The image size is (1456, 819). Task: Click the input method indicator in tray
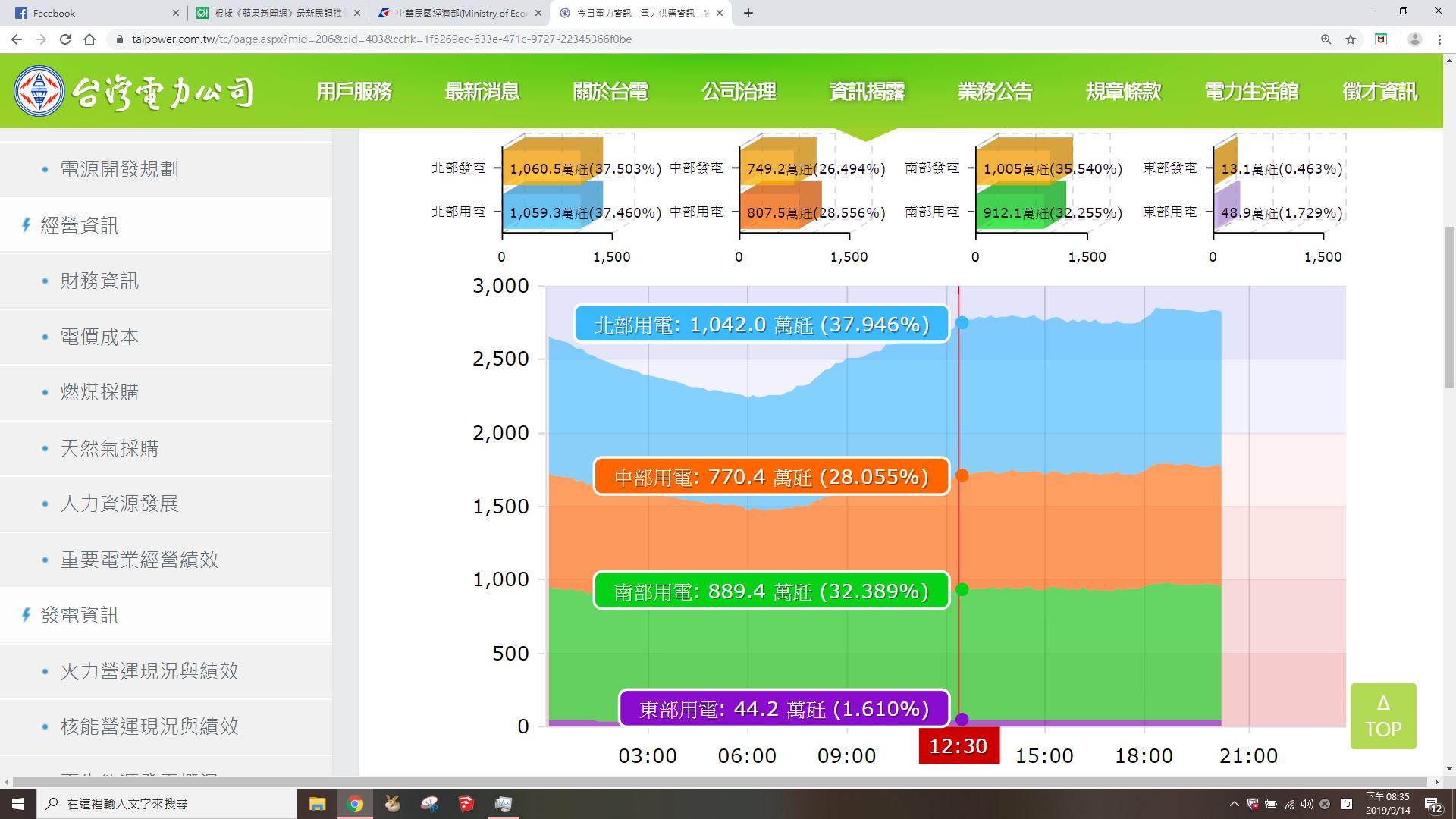[1347, 804]
